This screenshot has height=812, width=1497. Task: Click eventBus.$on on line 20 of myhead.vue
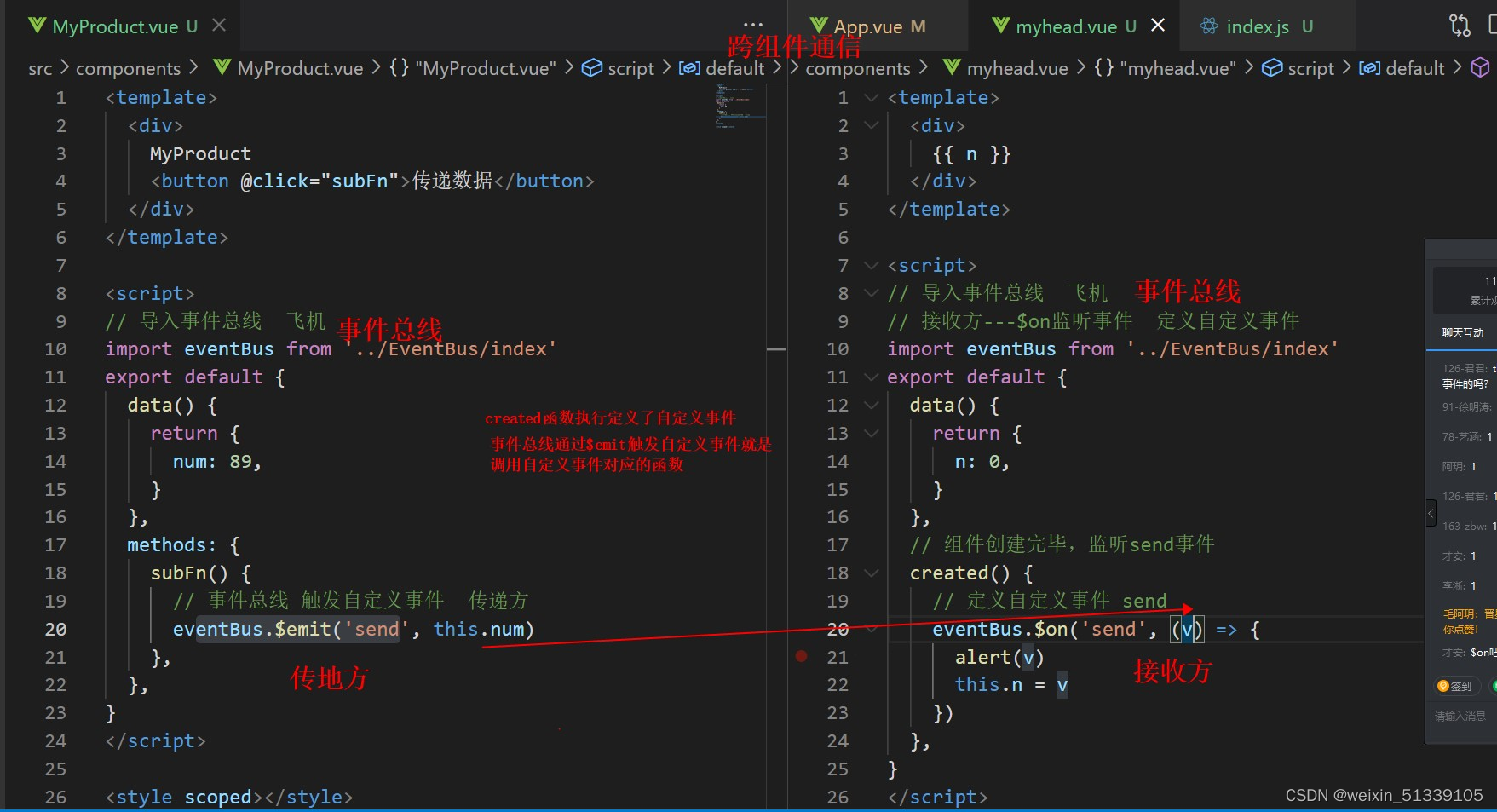1000,630
